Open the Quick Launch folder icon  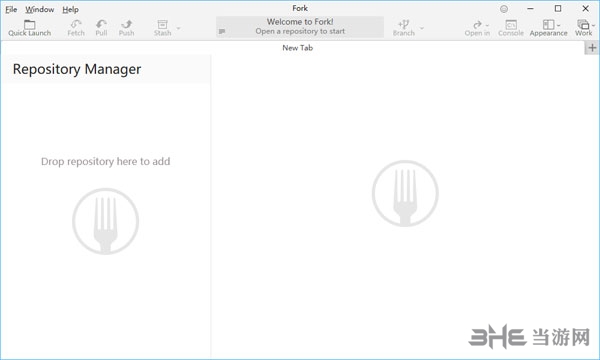coord(29,24)
